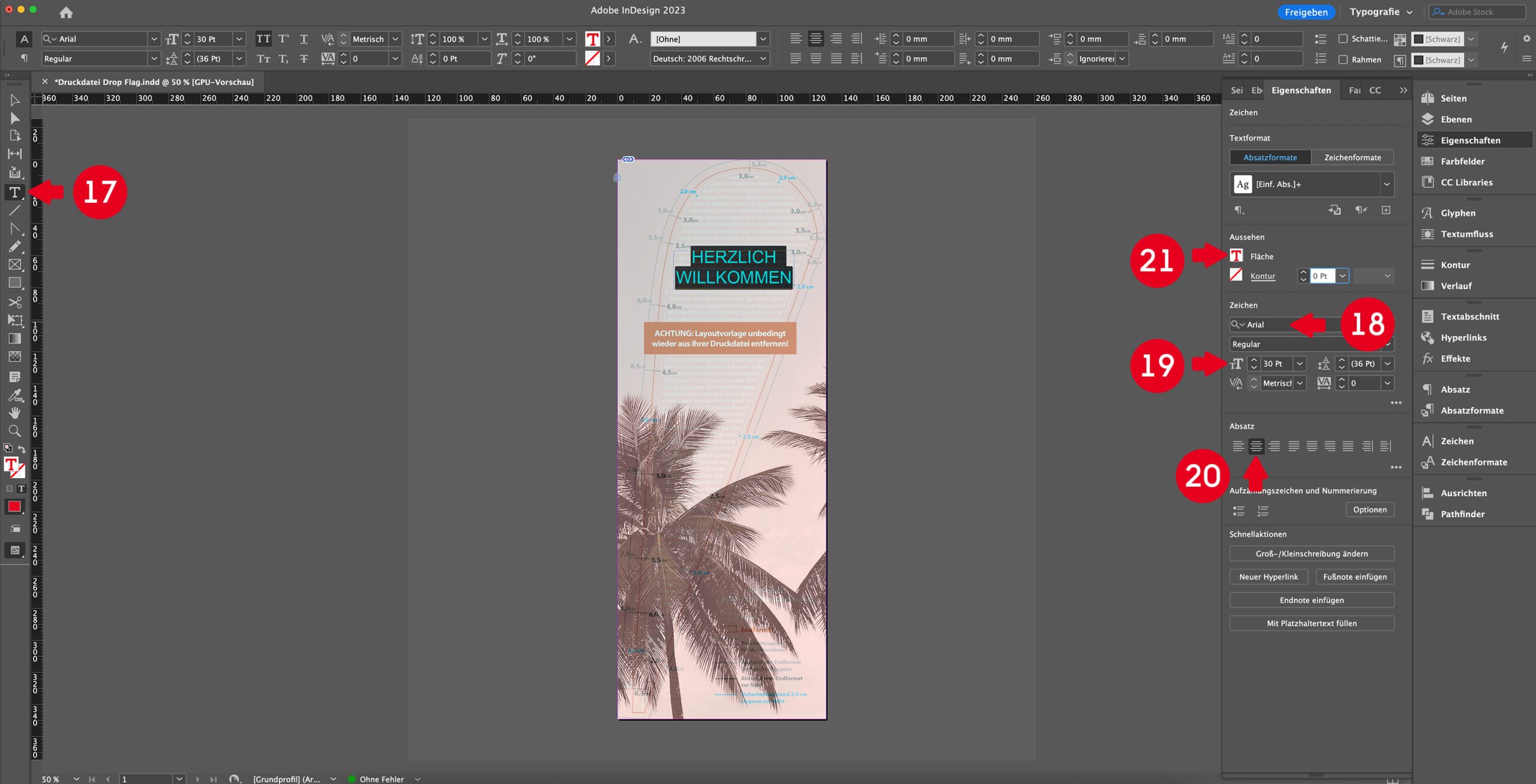Select the Scissors tool

click(x=14, y=302)
